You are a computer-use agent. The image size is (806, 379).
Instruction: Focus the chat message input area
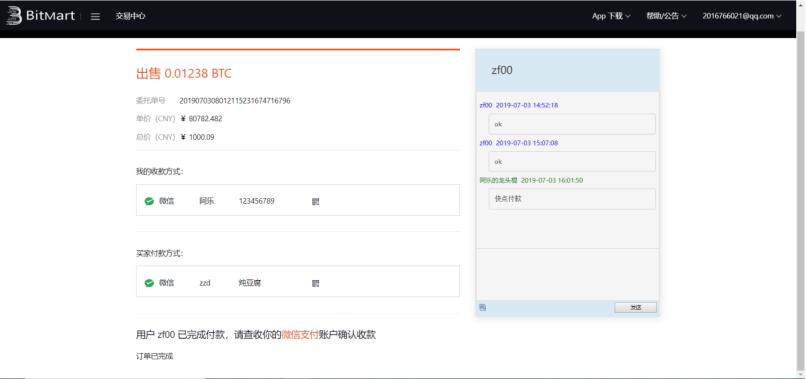[x=567, y=275]
